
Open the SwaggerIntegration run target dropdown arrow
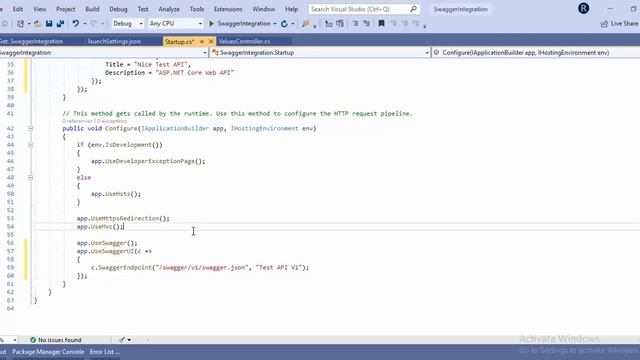point(275,24)
